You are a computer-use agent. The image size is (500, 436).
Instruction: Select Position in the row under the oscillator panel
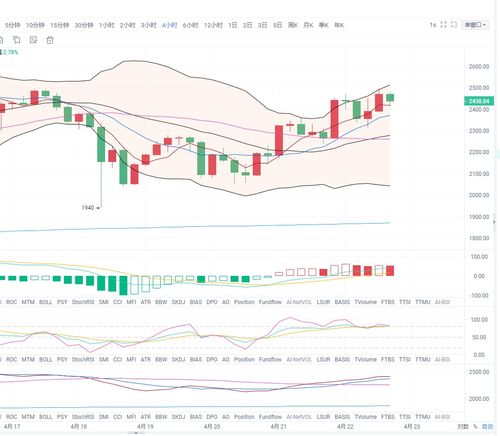coord(244,359)
